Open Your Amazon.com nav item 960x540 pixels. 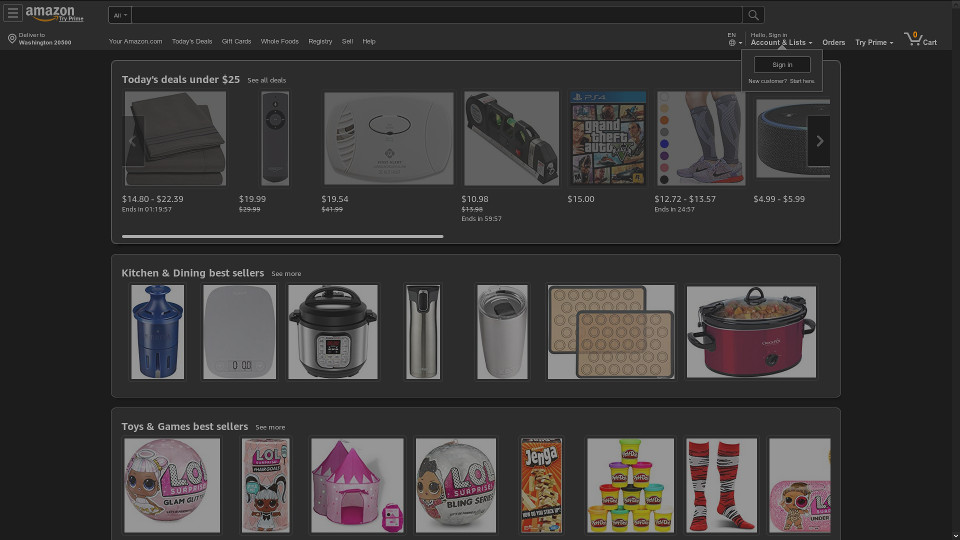coord(135,42)
